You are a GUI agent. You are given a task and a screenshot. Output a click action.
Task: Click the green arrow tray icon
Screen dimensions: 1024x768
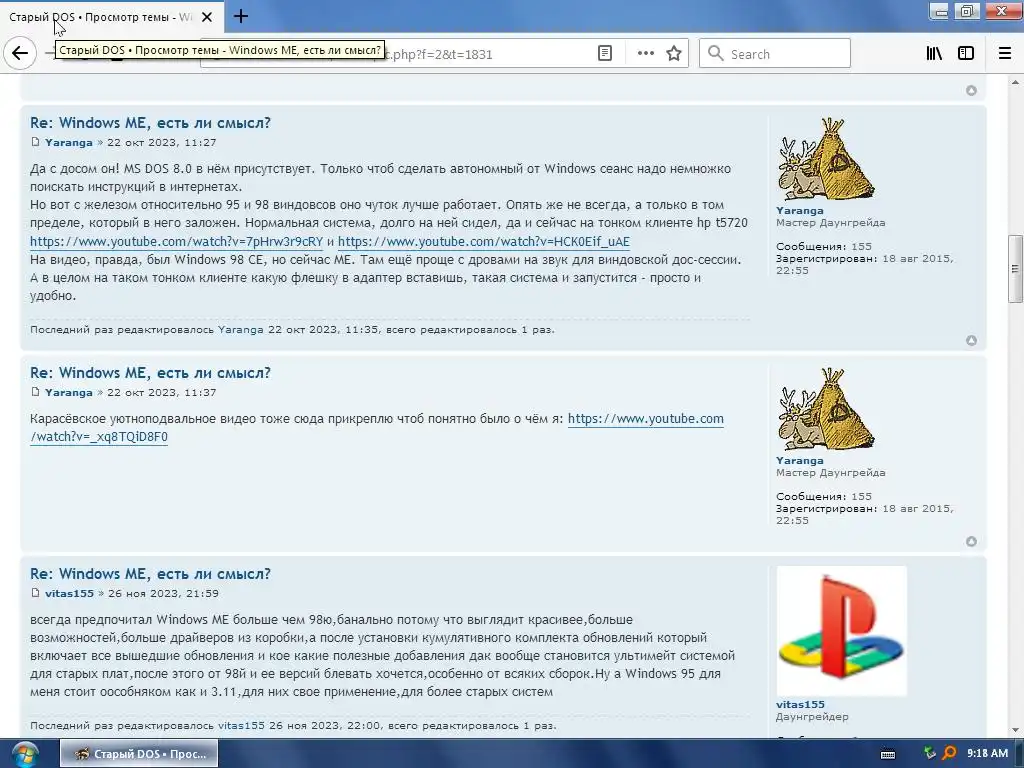[929, 754]
